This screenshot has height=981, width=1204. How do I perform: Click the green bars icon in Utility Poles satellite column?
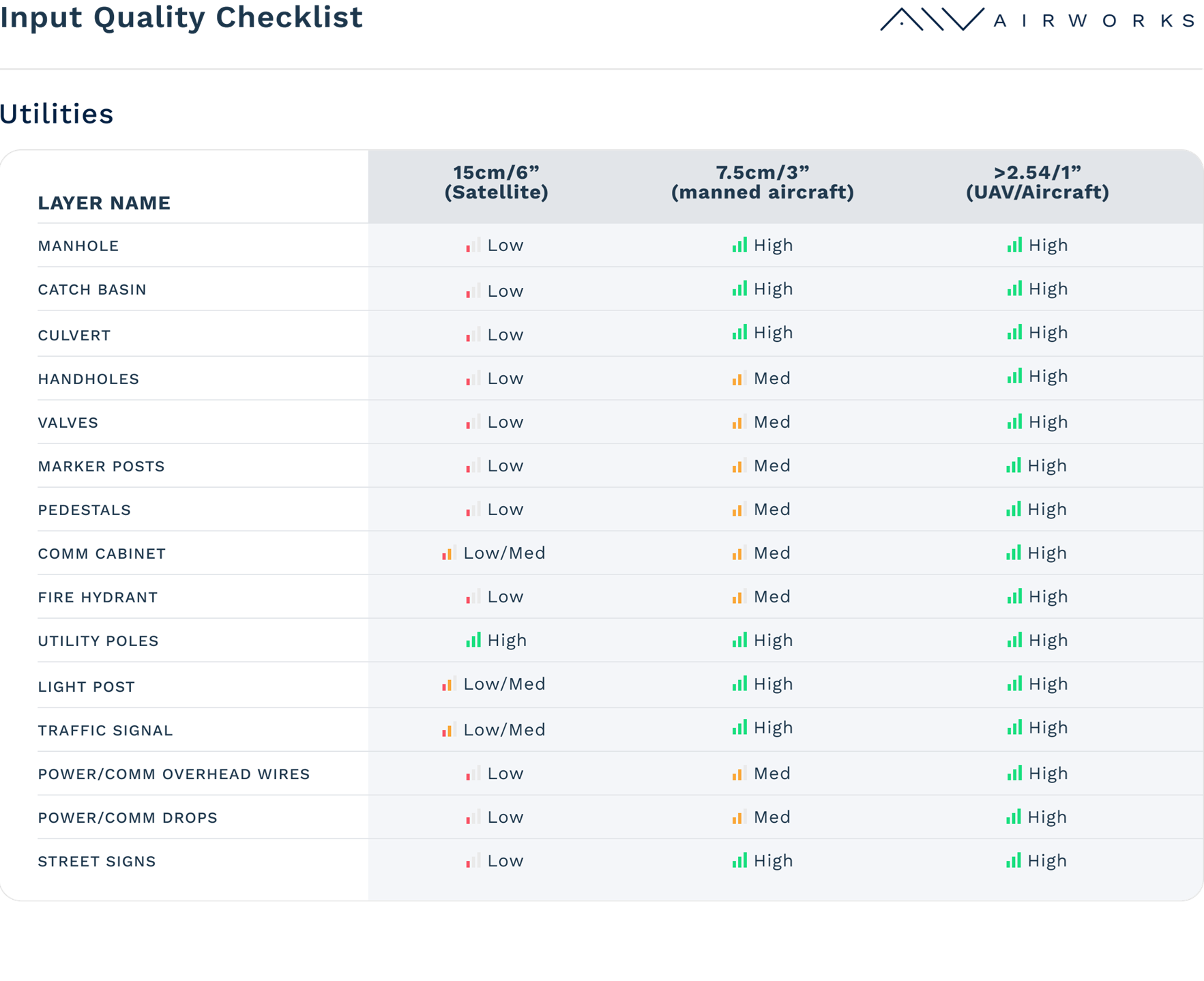tap(473, 640)
